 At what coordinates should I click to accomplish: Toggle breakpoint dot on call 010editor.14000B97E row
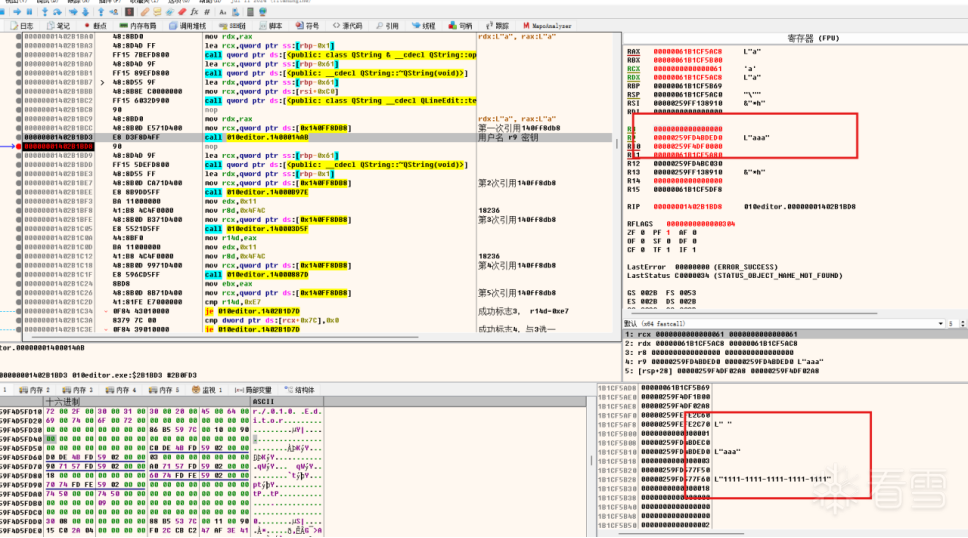click(x=19, y=192)
